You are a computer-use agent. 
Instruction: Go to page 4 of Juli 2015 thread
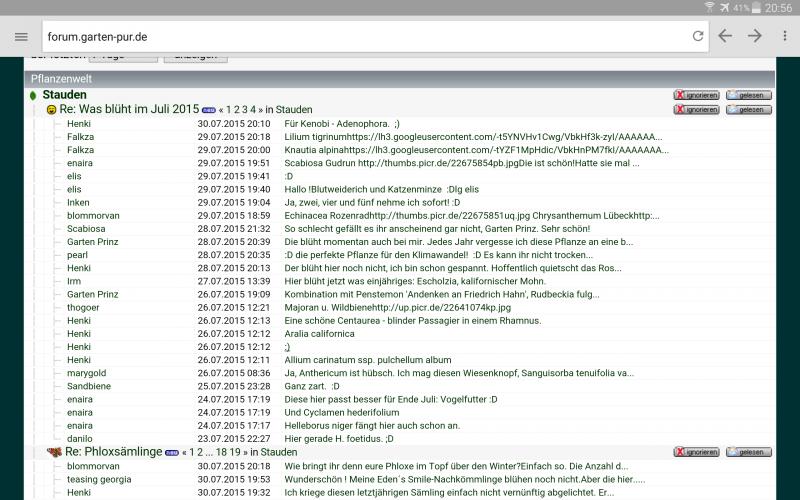tap(253, 109)
